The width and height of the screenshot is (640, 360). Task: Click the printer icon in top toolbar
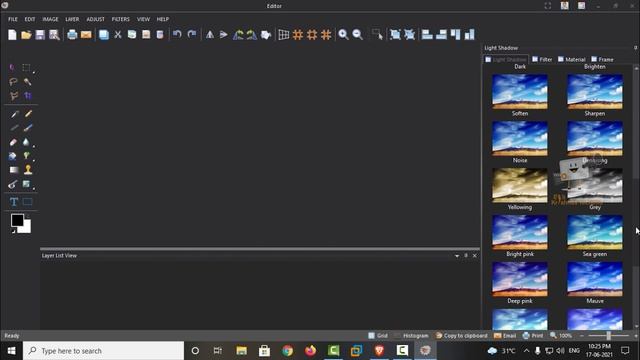pos(72,35)
